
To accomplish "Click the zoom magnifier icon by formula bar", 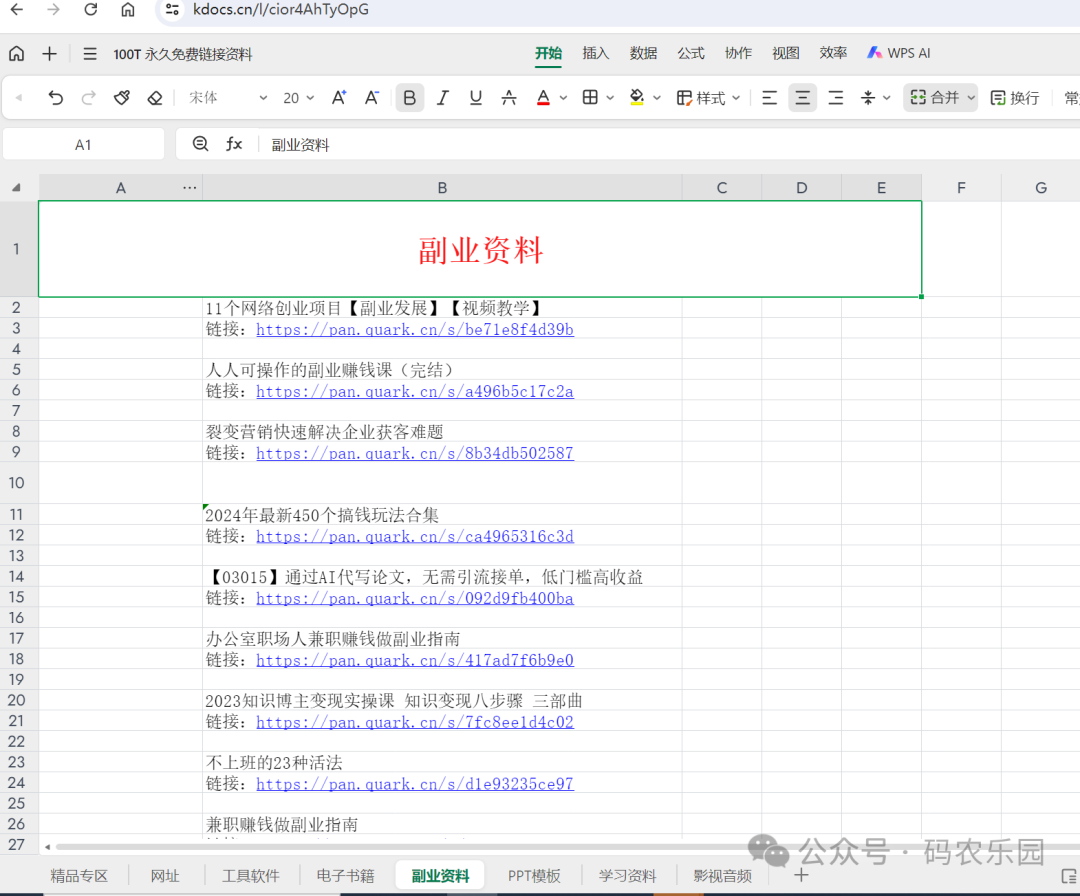I will pyautogui.click(x=200, y=144).
